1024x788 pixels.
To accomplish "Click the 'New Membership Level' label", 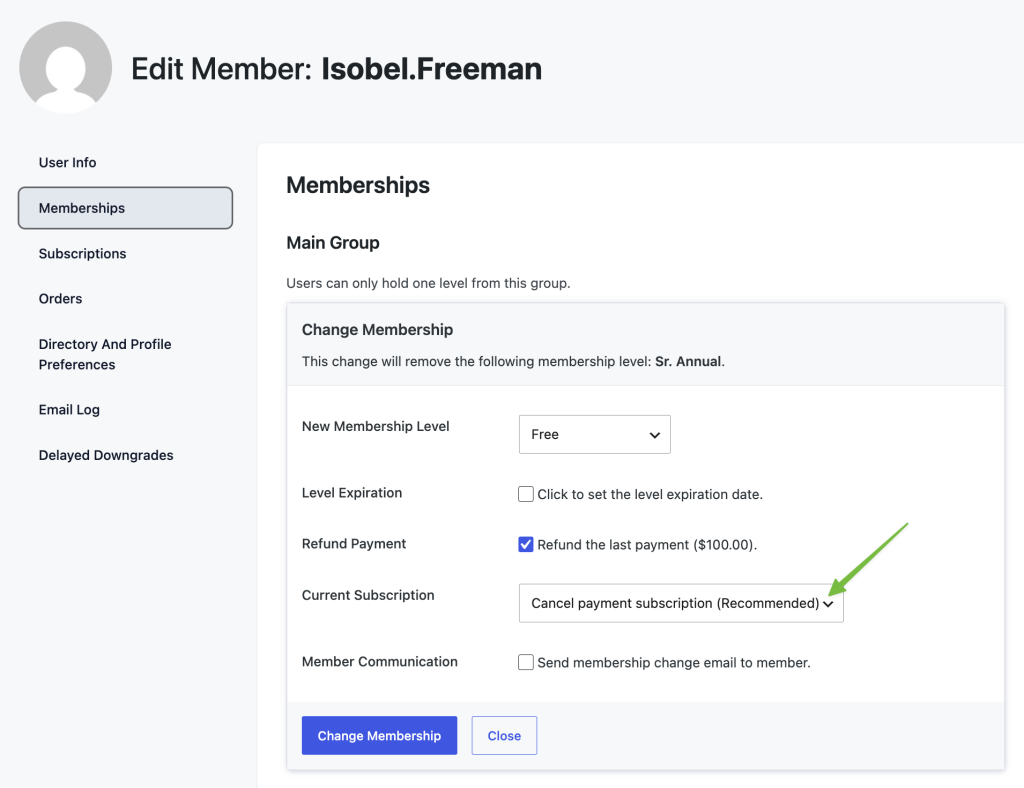I will pos(376,426).
